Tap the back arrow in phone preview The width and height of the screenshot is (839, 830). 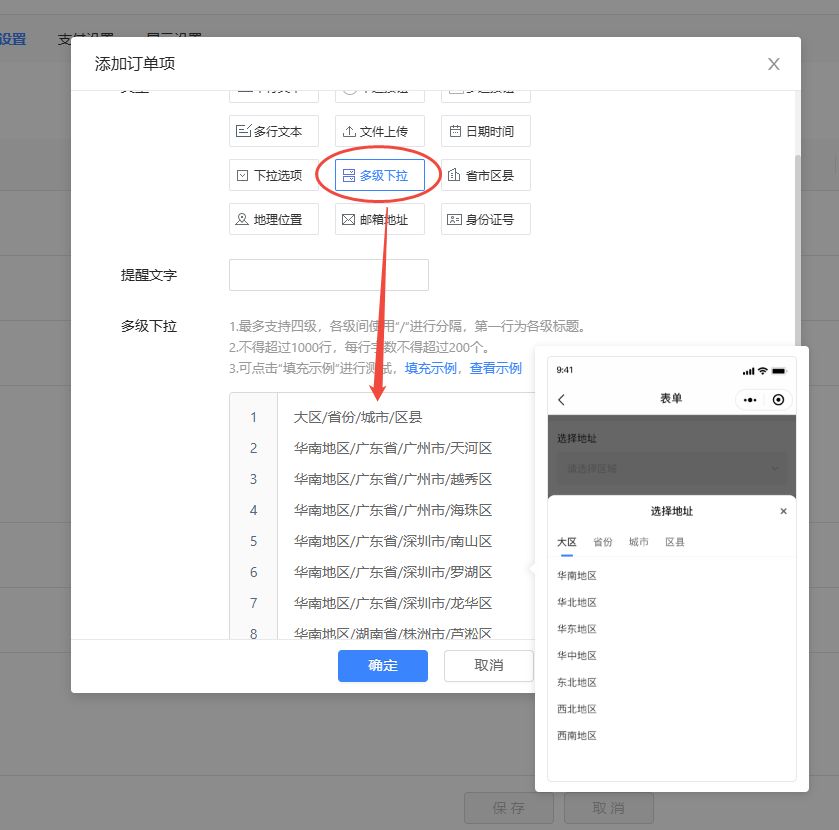point(561,399)
